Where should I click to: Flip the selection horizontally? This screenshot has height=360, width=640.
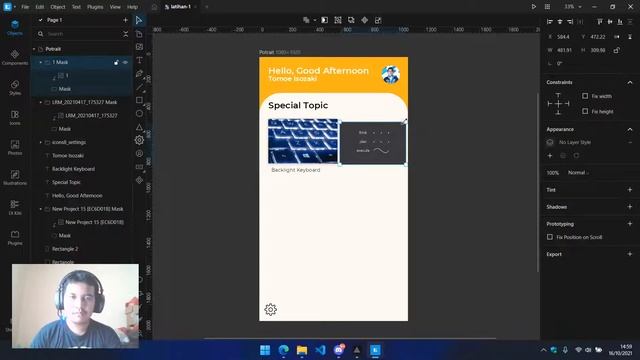(617, 37)
